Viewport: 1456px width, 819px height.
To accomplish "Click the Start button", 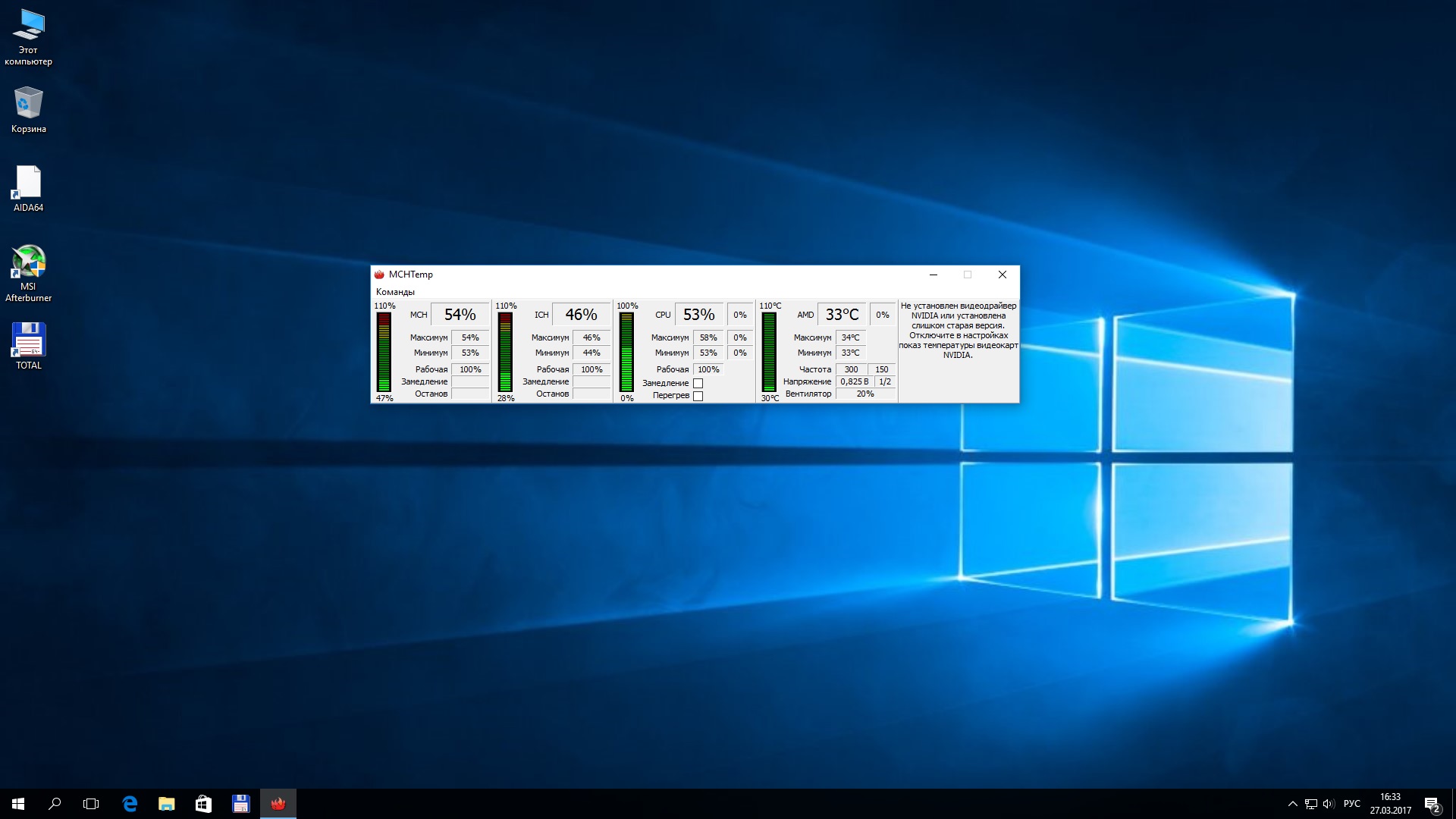I will point(18,804).
